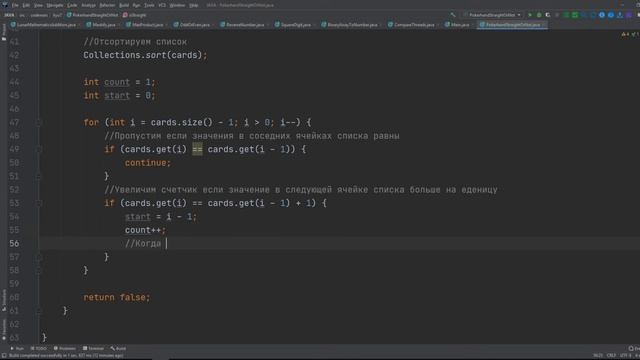Open the Run tool window at bottom
The width and height of the screenshot is (640, 360).
[17, 349]
